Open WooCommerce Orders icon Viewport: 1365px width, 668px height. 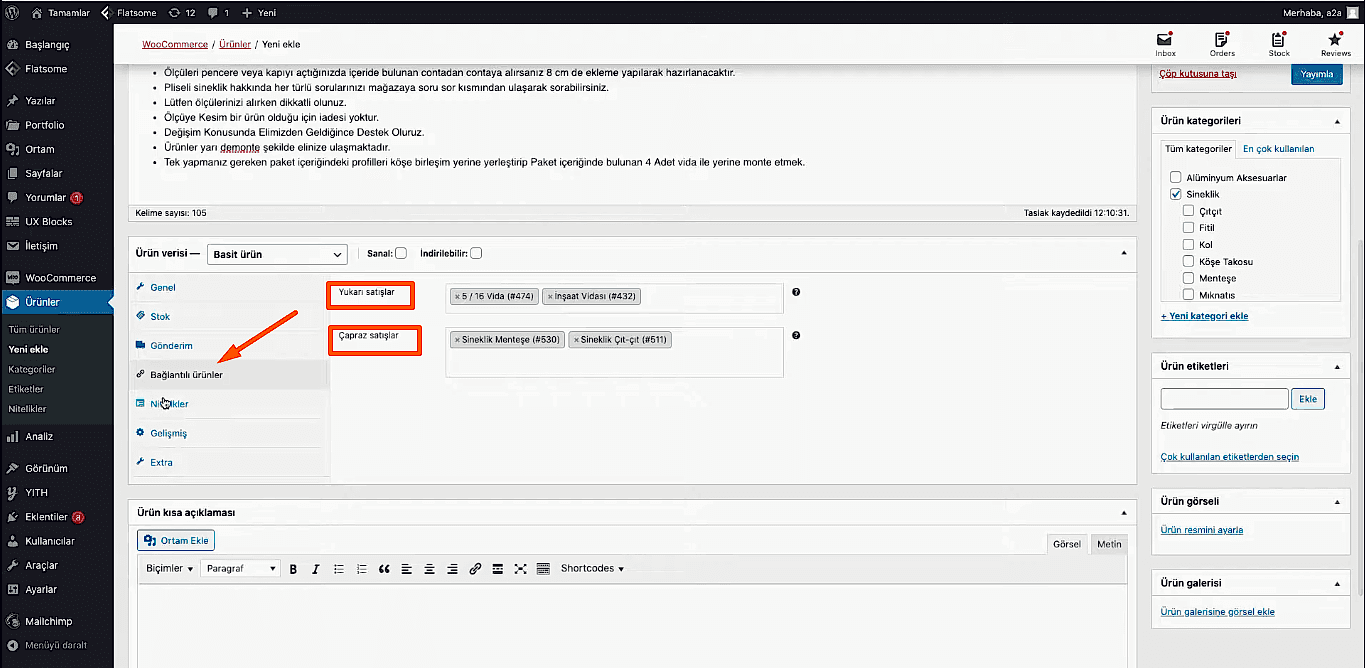pos(1222,44)
